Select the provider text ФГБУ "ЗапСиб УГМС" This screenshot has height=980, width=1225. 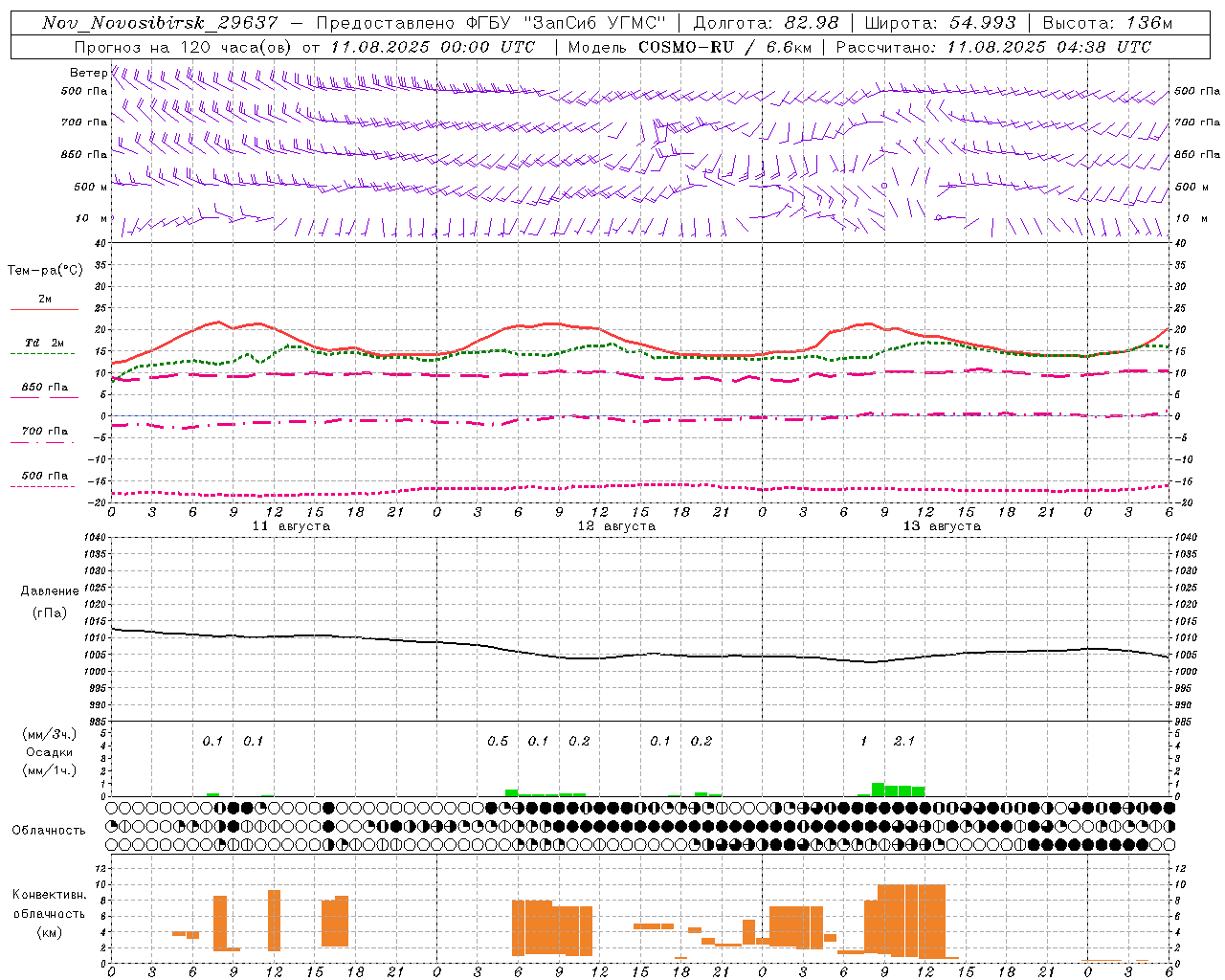pyautogui.click(x=566, y=23)
